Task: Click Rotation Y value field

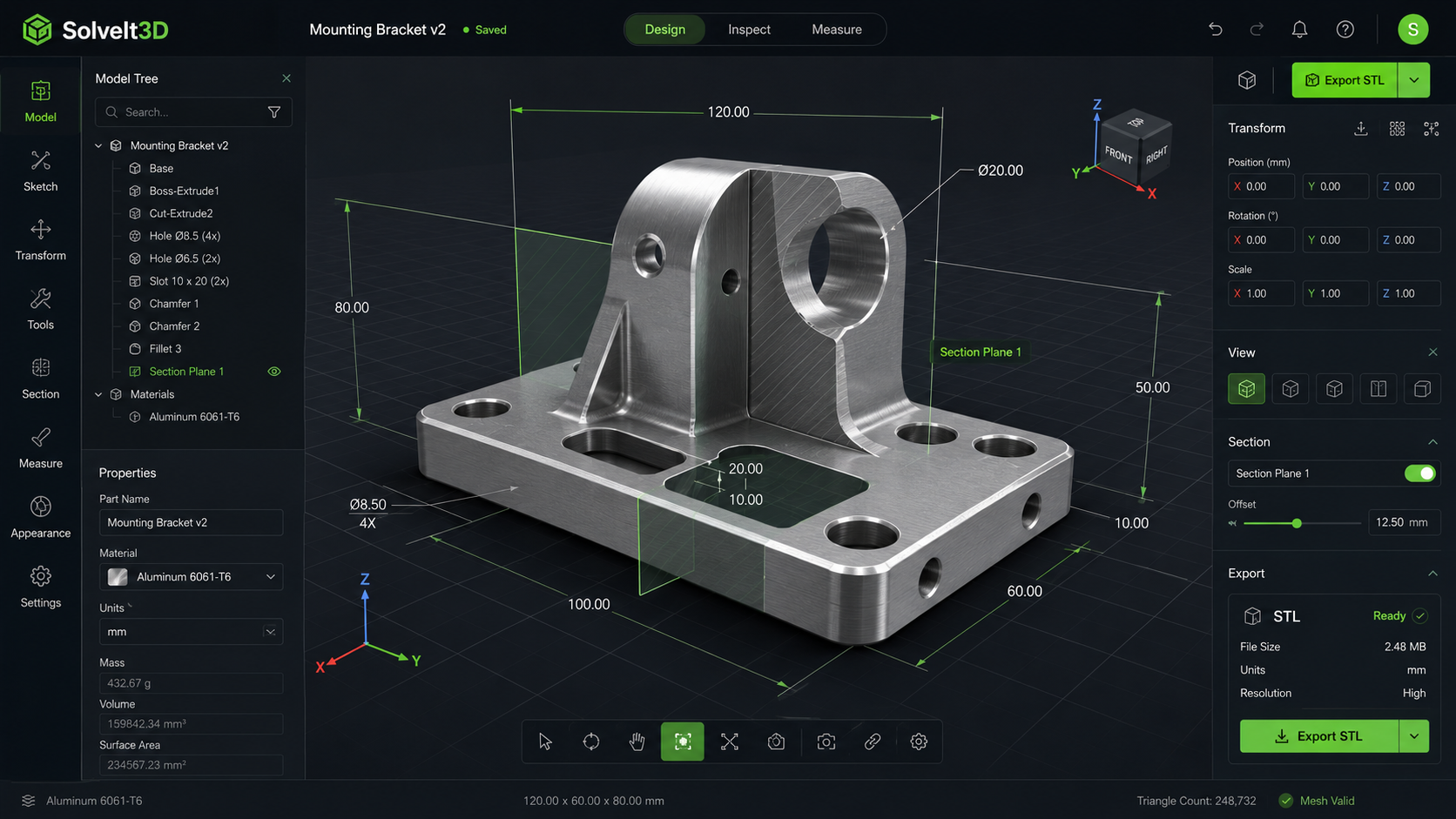Action: pos(1335,240)
